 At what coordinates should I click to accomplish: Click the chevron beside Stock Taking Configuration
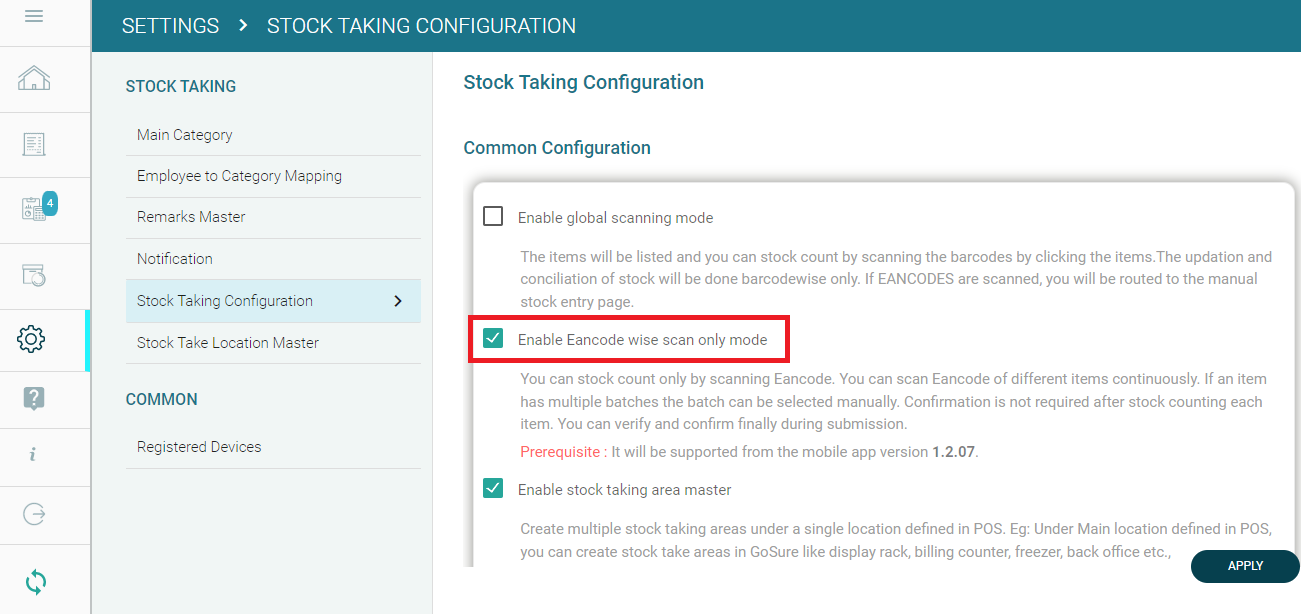[398, 301]
